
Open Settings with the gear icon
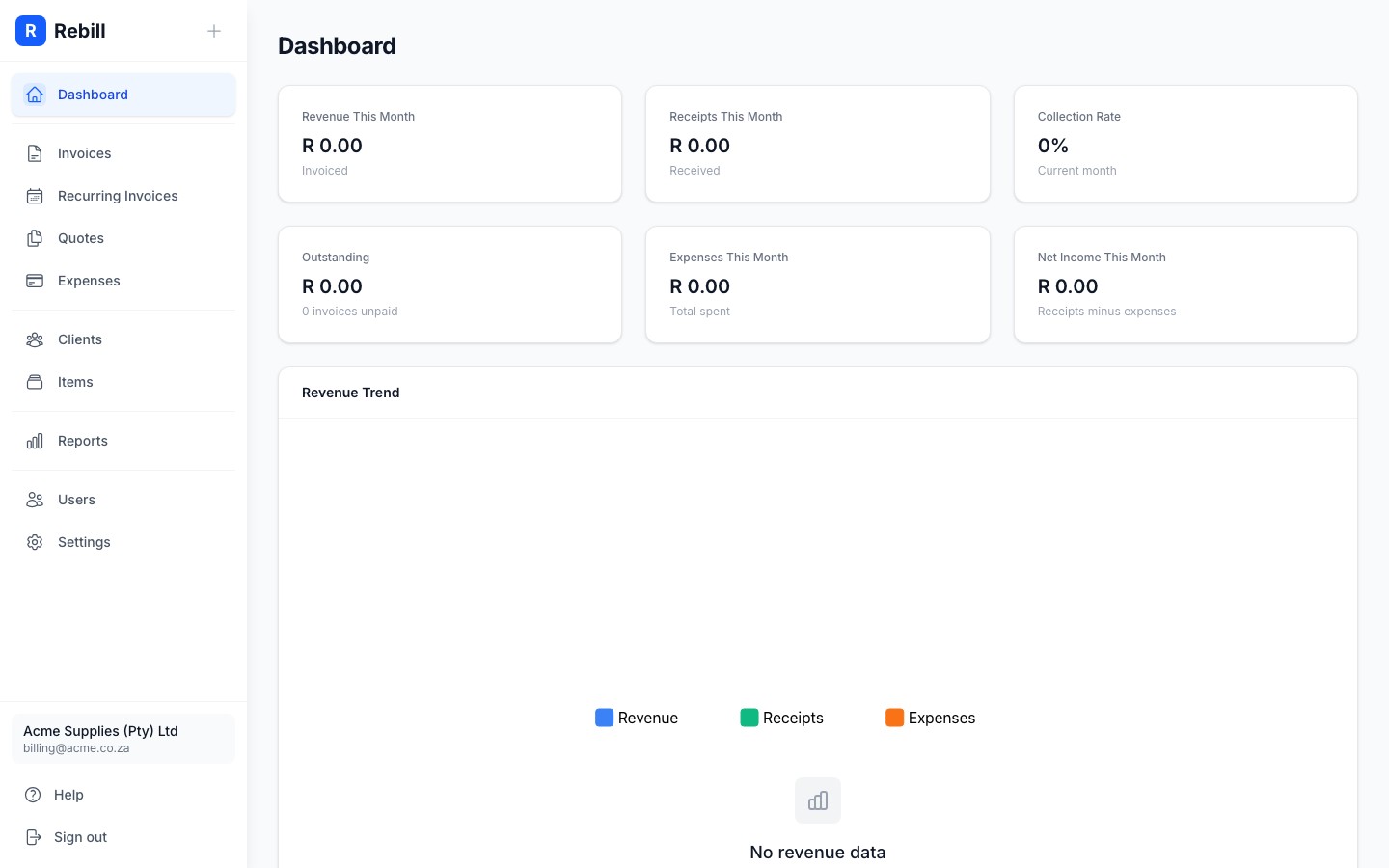(35, 542)
